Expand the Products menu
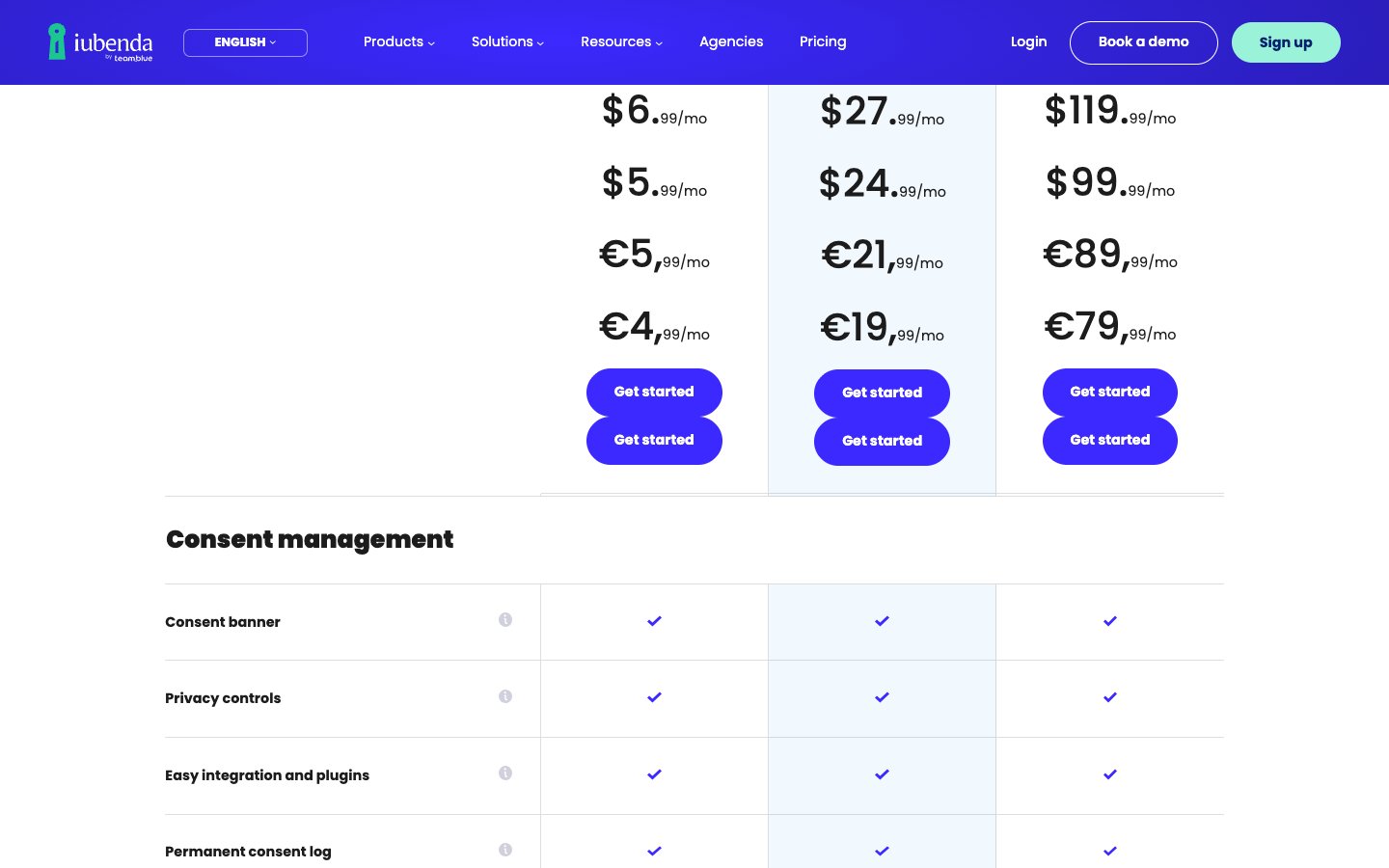Screen dimensions: 1389x868 click(x=398, y=41)
